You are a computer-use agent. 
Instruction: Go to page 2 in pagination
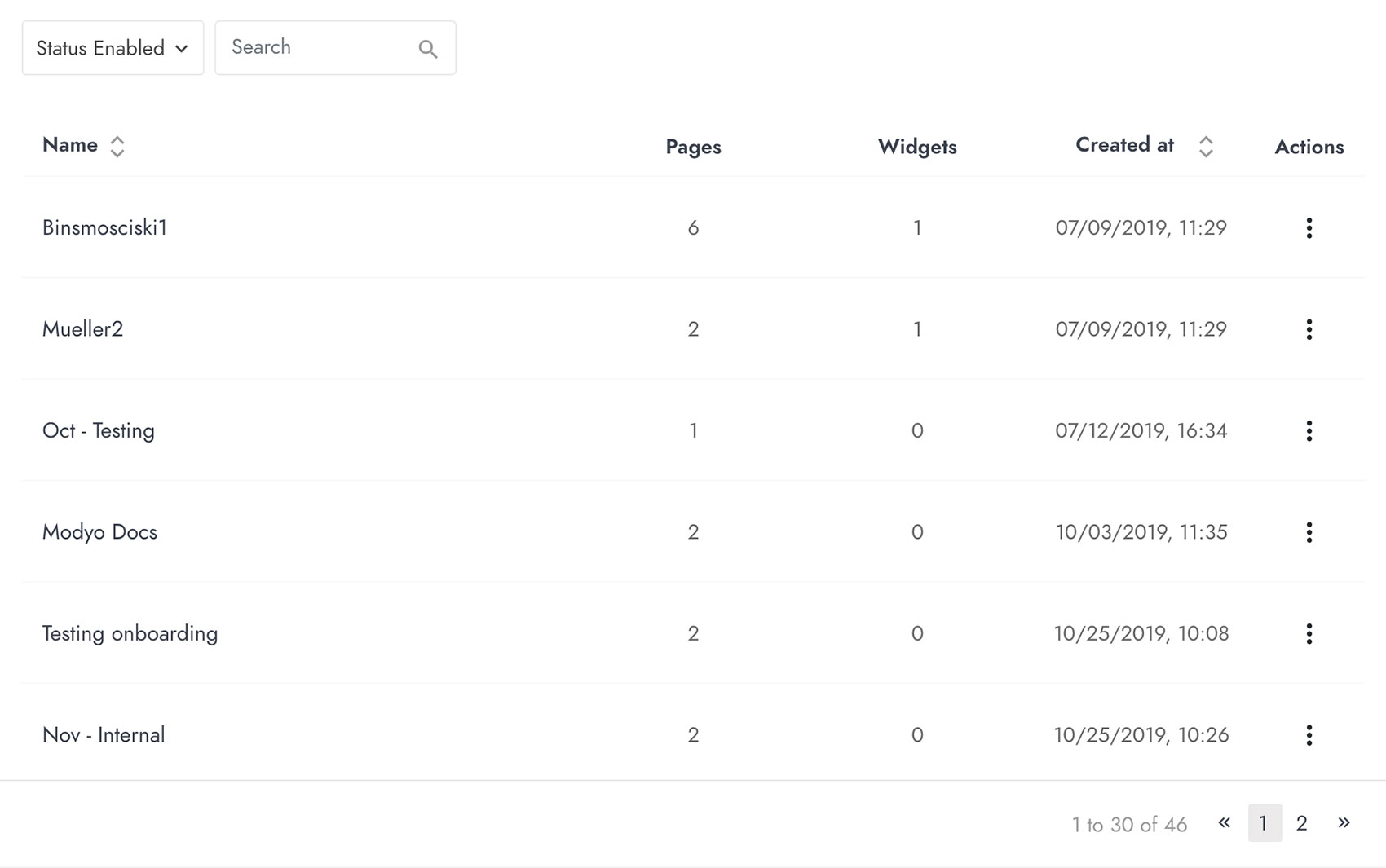click(1302, 823)
